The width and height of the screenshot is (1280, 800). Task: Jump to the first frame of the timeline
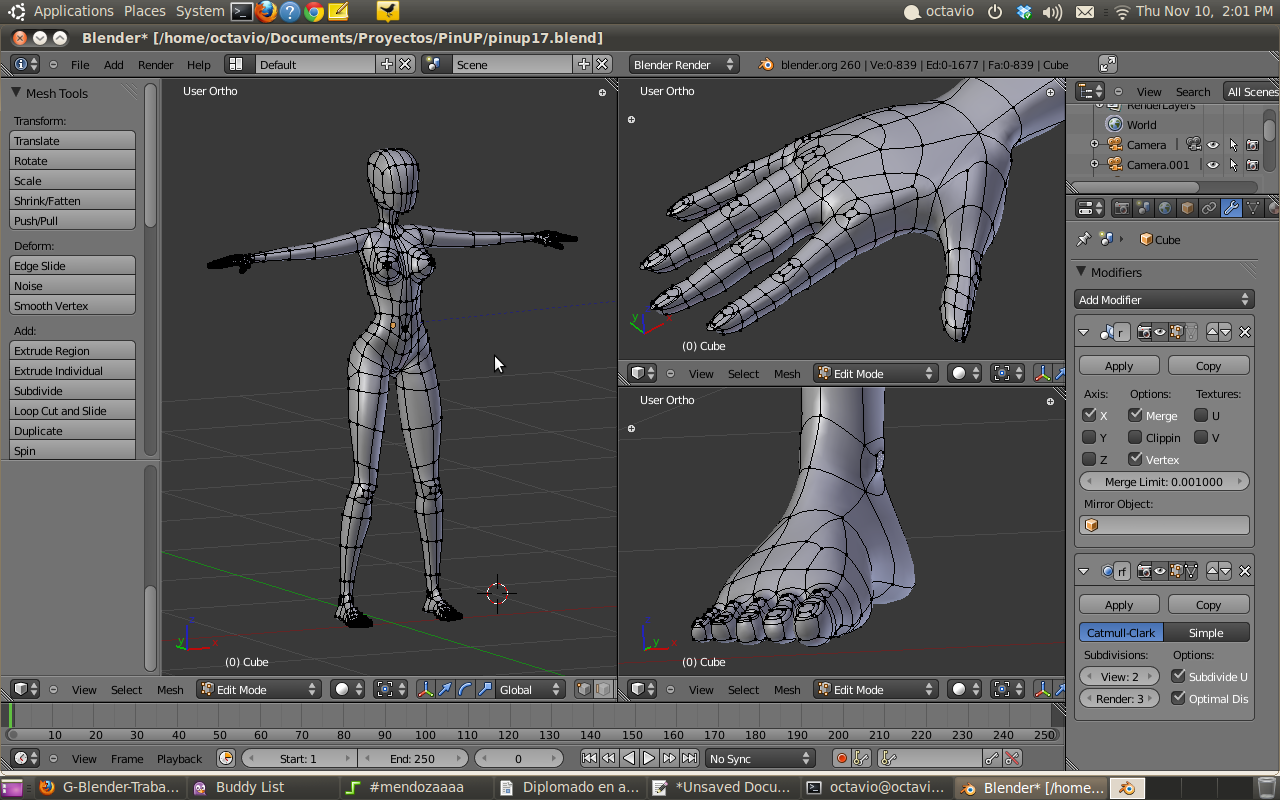tap(589, 759)
